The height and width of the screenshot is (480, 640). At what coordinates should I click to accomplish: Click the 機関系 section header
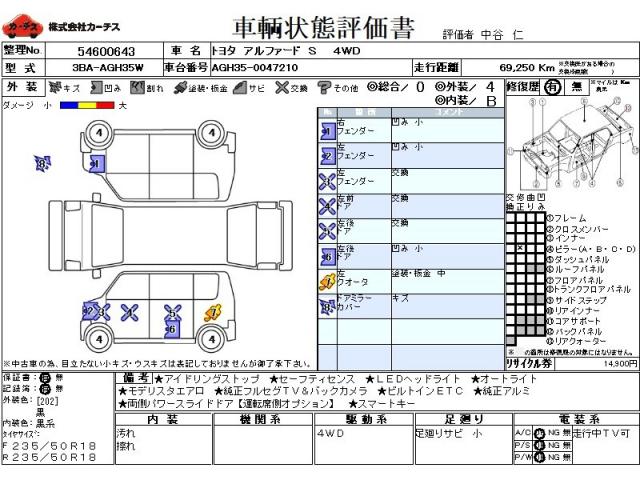pos(262,420)
